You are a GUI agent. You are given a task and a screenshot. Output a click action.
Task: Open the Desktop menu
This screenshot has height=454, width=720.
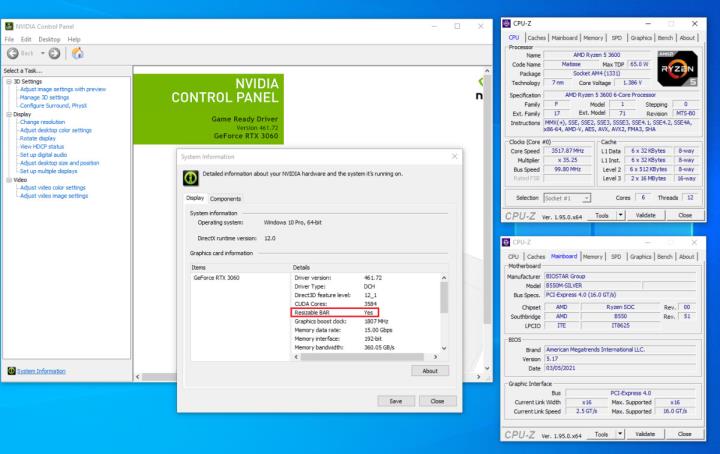[49, 39]
